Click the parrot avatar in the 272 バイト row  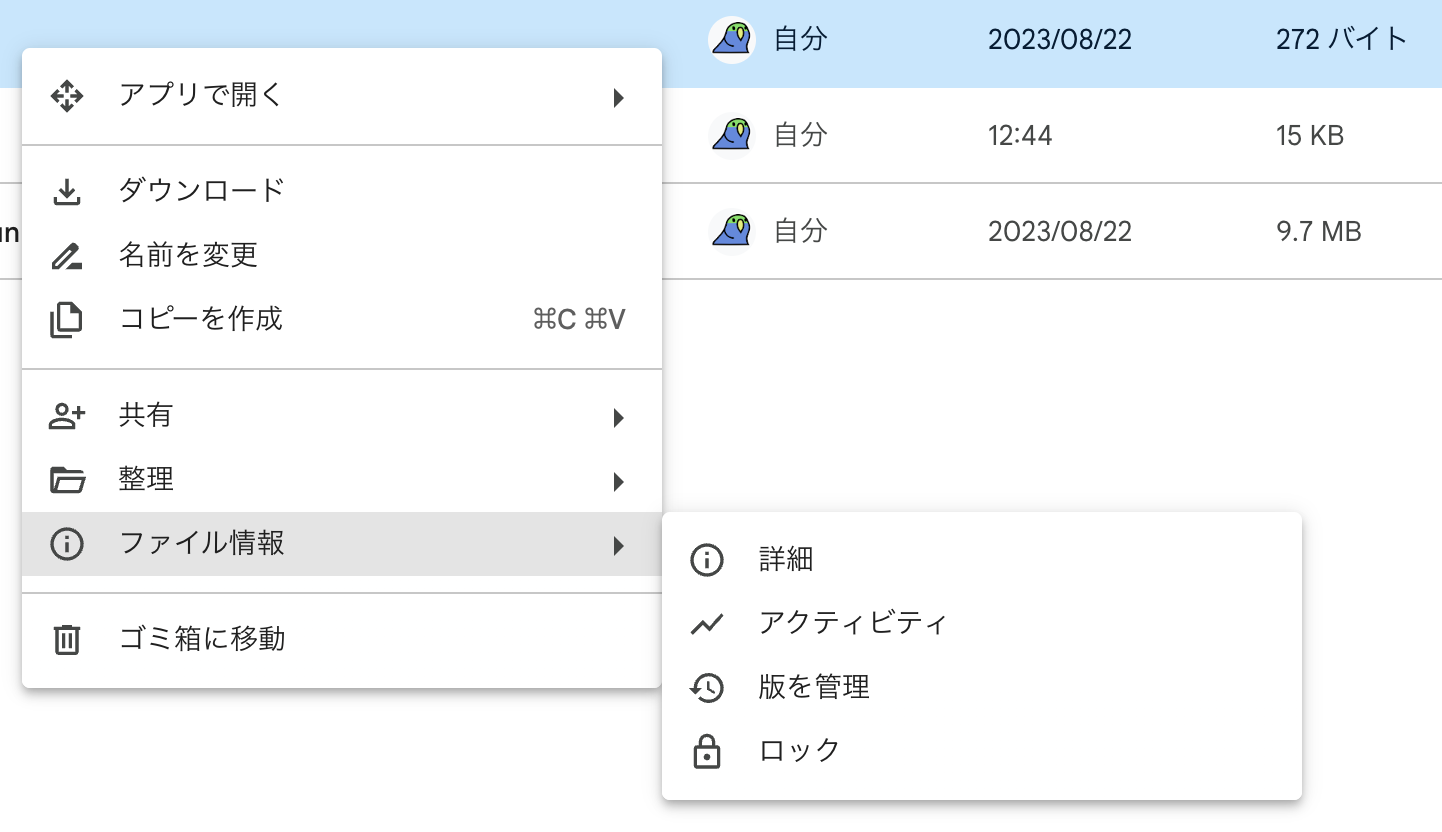[x=732, y=40]
